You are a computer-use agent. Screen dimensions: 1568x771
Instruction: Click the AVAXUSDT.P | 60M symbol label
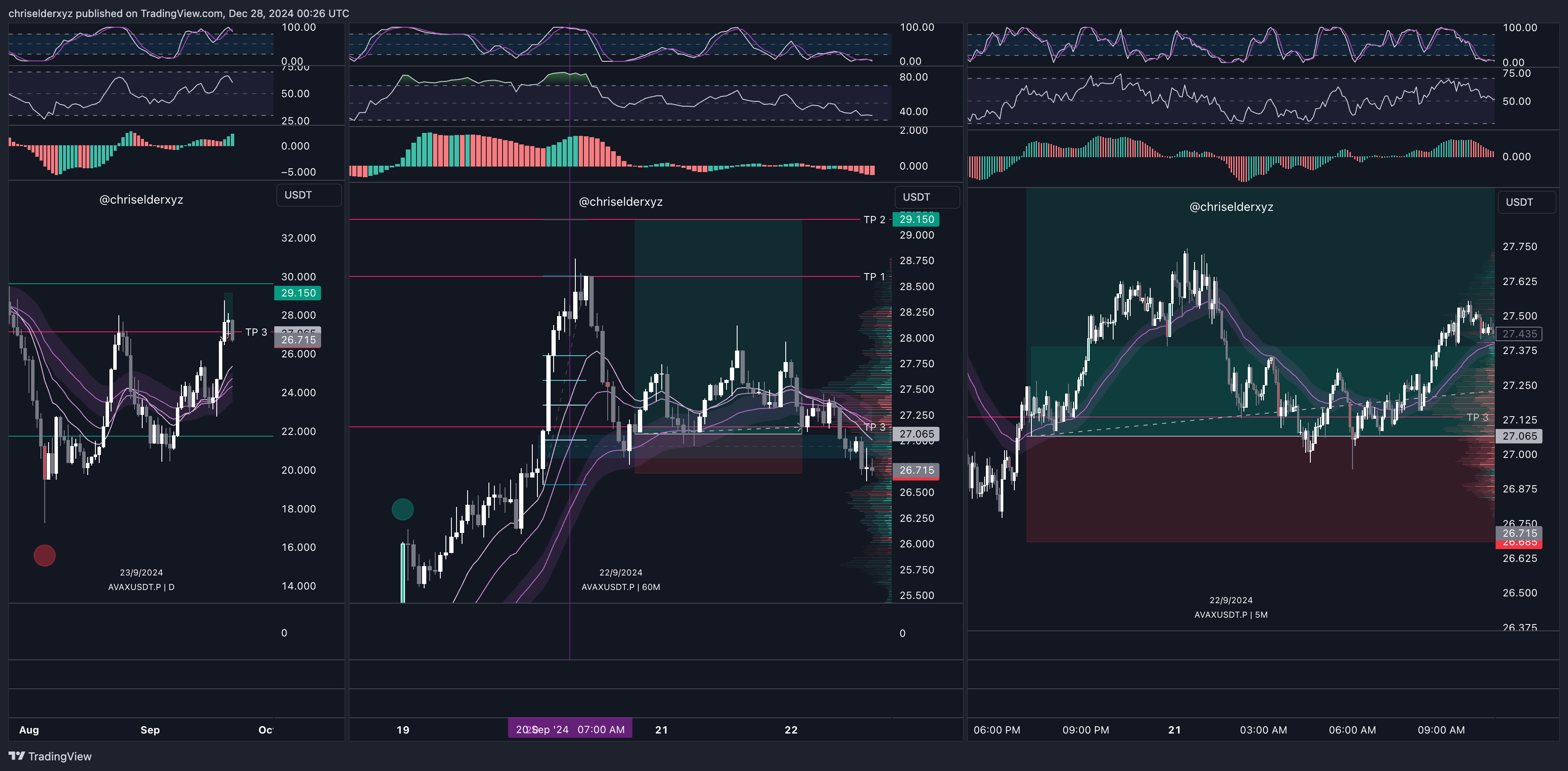(620, 587)
